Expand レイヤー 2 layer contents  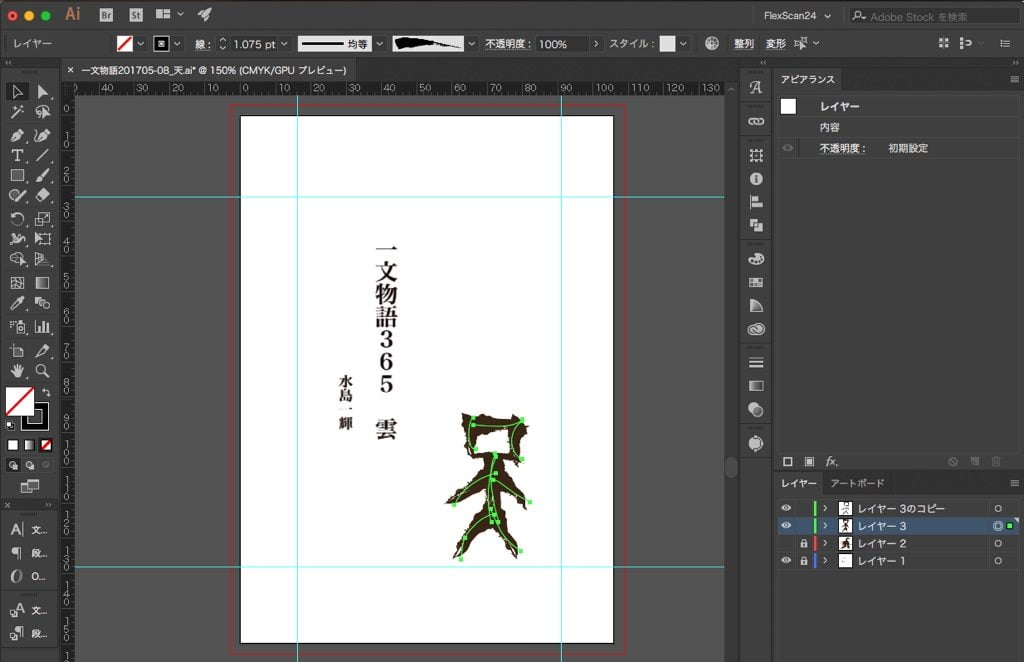coord(825,543)
